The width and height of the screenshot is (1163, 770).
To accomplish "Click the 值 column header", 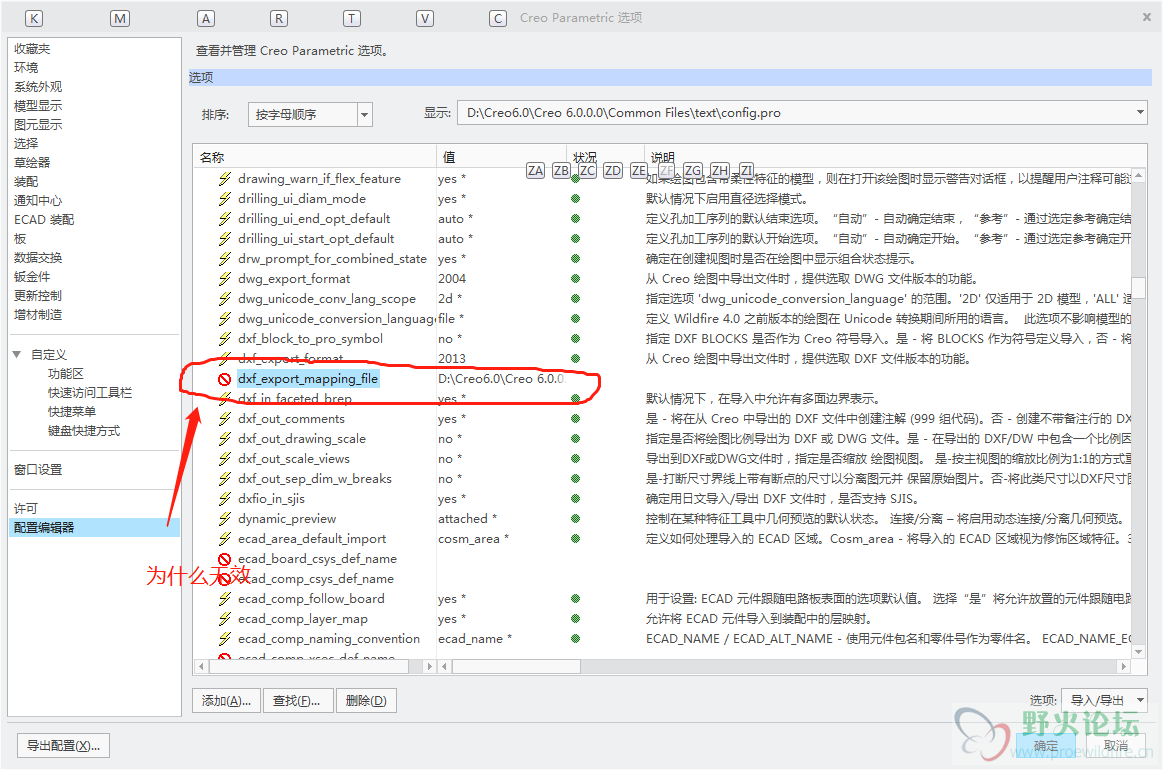I will coord(501,157).
